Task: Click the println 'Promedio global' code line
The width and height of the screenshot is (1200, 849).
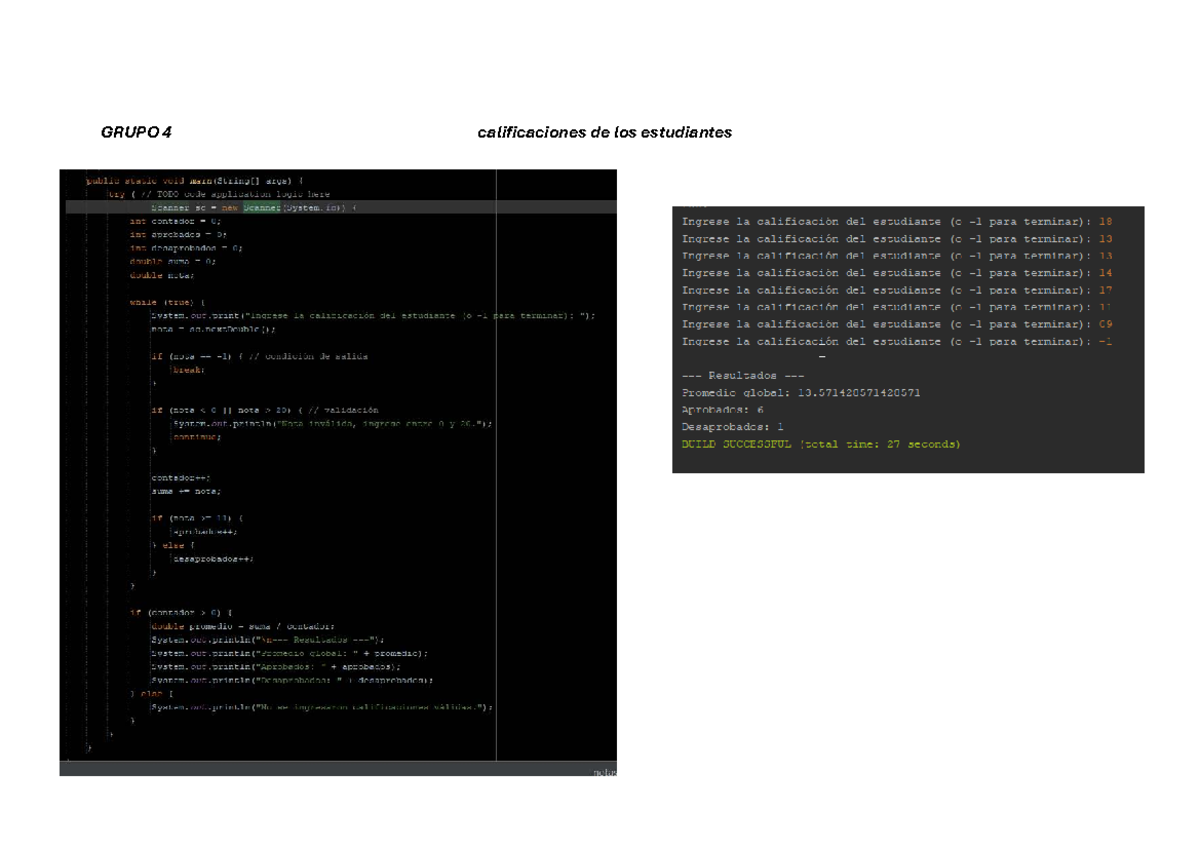Action: pos(289,652)
